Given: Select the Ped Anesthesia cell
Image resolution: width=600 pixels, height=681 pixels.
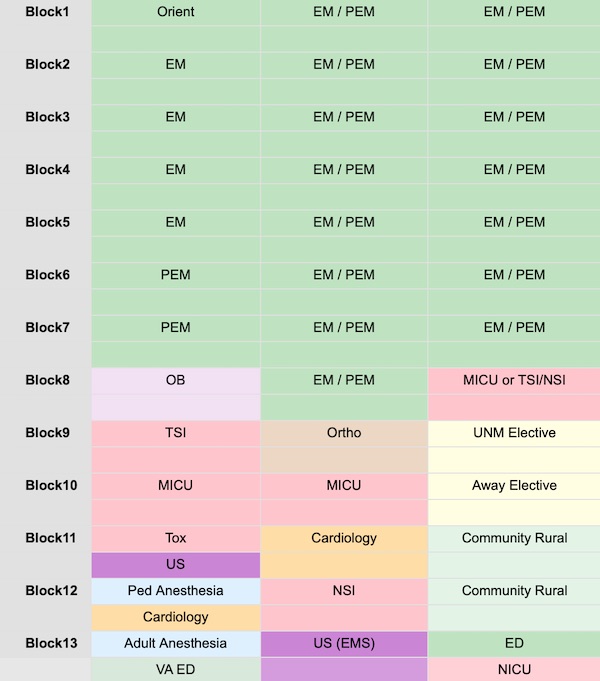Looking at the screenshot, I should pyautogui.click(x=176, y=591).
